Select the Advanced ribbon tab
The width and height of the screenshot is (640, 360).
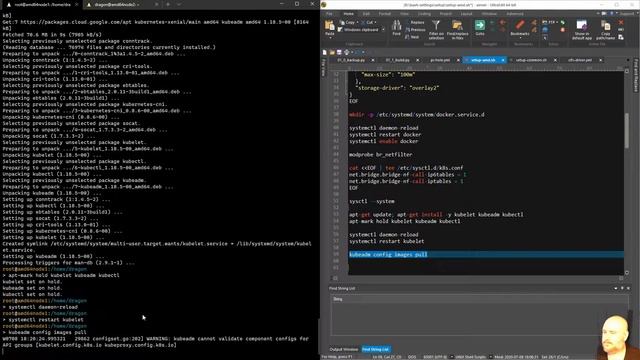pos(515,14)
